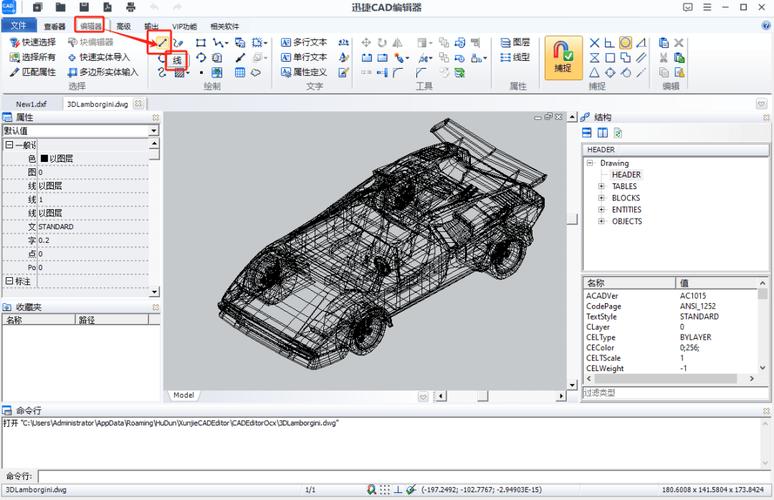Open the Hatch fill tool
Image resolution: width=774 pixels, height=500 pixels.
click(x=180, y=73)
